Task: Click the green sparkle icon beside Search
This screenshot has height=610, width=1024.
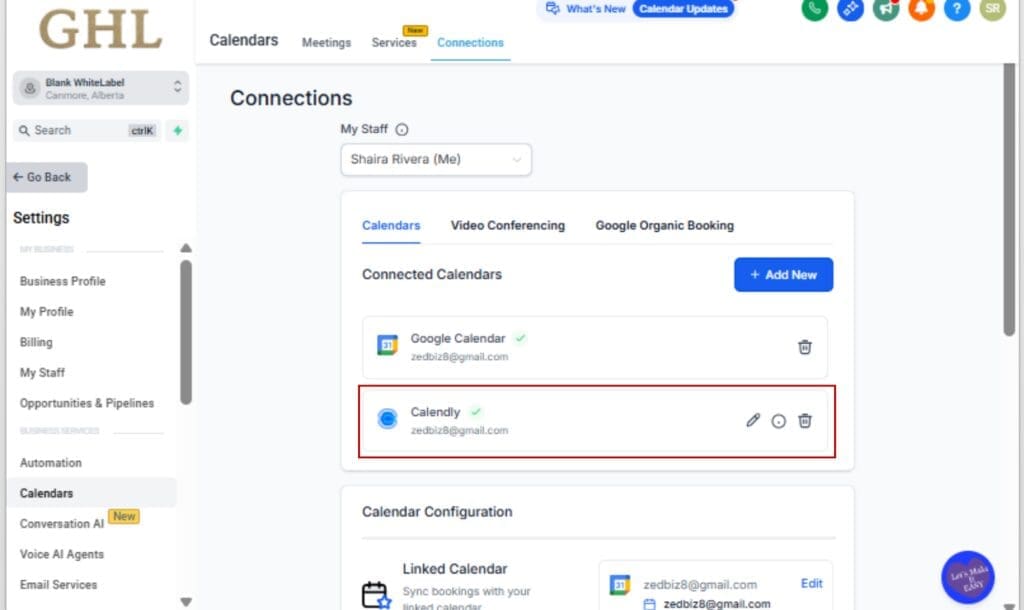Action: click(x=177, y=130)
